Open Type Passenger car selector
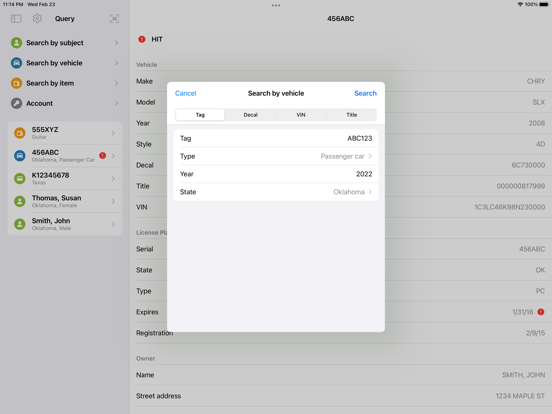Viewport: 552px width, 414px height. pyautogui.click(x=276, y=156)
